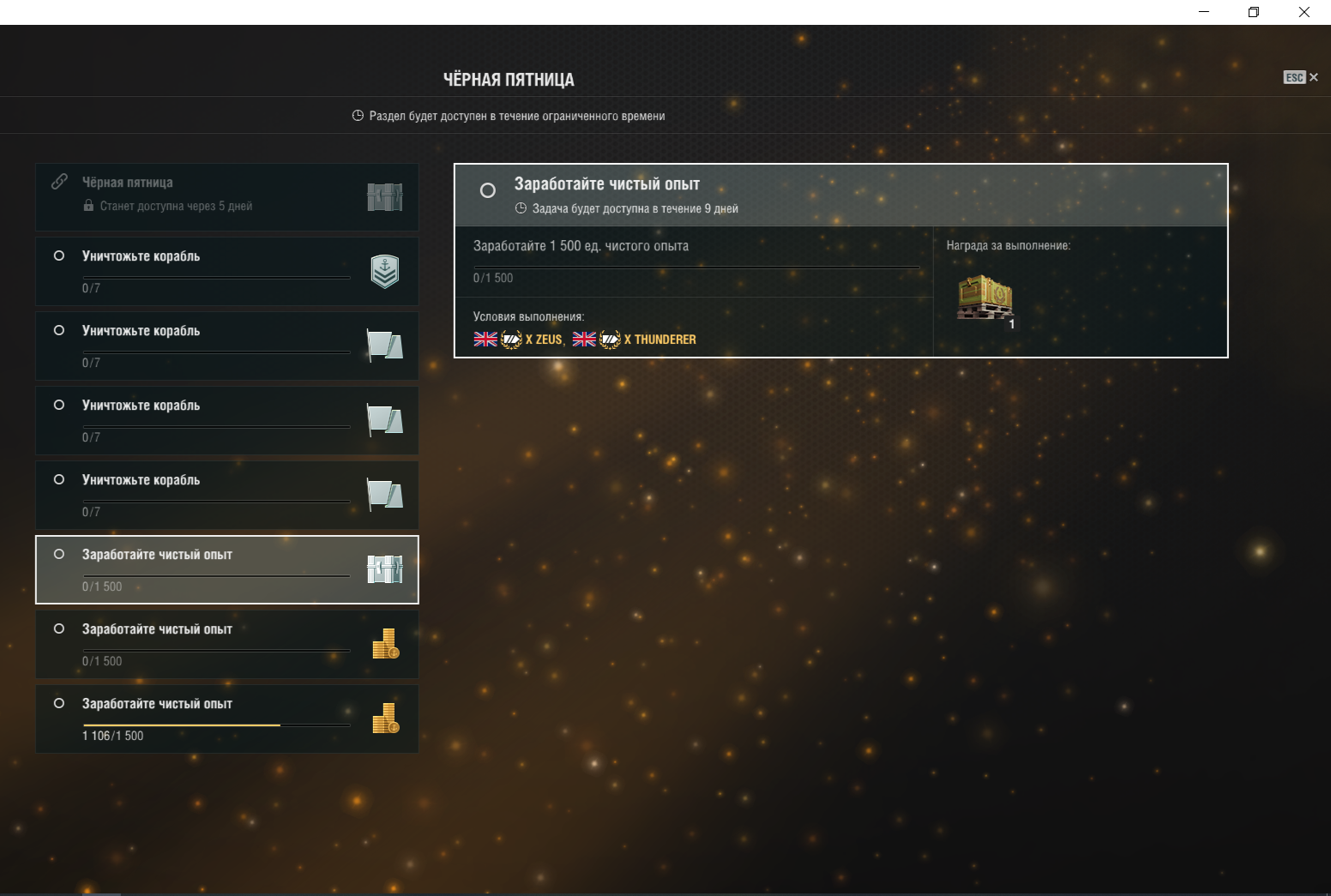Click clock icon beside limited-time section notice
The image size is (1331, 896).
tap(358, 116)
